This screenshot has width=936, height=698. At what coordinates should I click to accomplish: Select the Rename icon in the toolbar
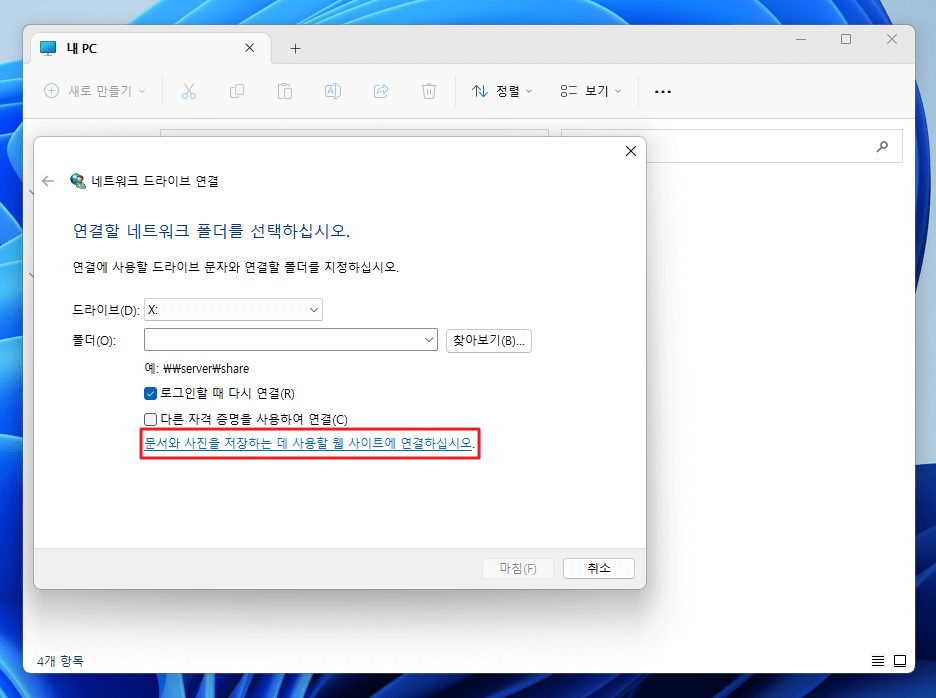pos(333,91)
